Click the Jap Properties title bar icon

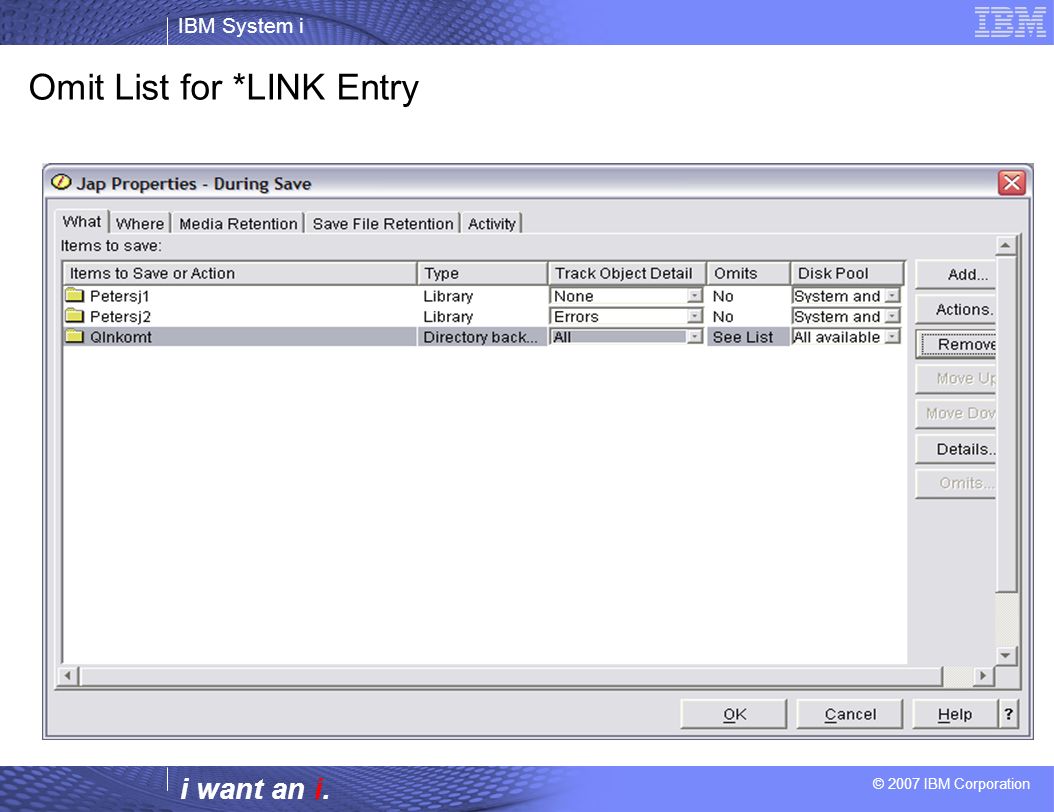[x=61, y=183]
